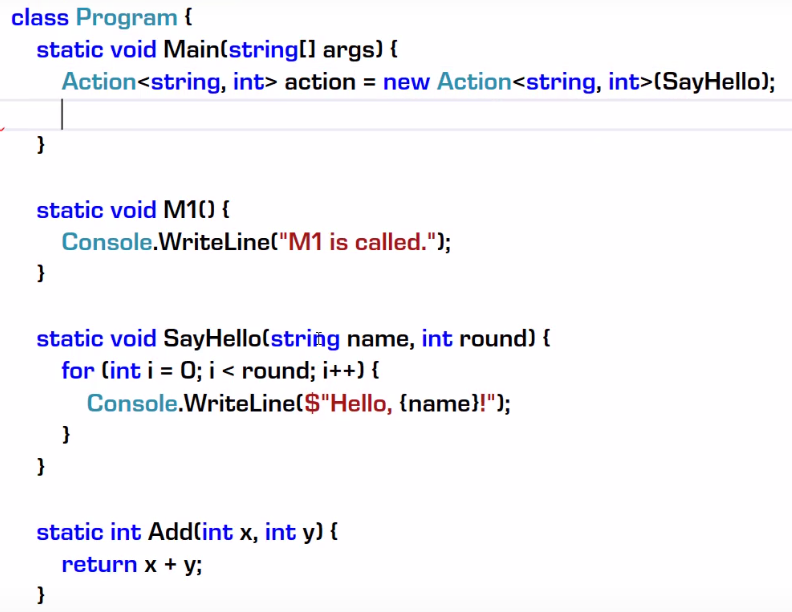Image resolution: width=792 pixels, height=612 pixels.
Task: Click the $"Hello, string literal
Action: [348, 404]
